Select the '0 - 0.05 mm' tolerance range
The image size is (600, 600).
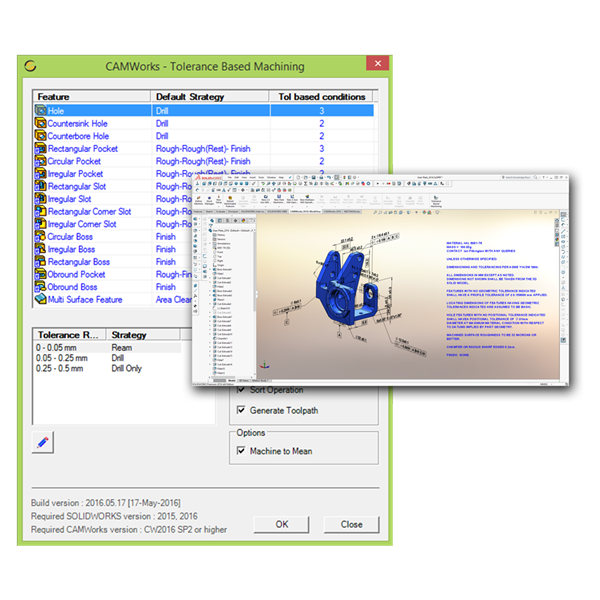pyautogui.click(x=56, y=347)
